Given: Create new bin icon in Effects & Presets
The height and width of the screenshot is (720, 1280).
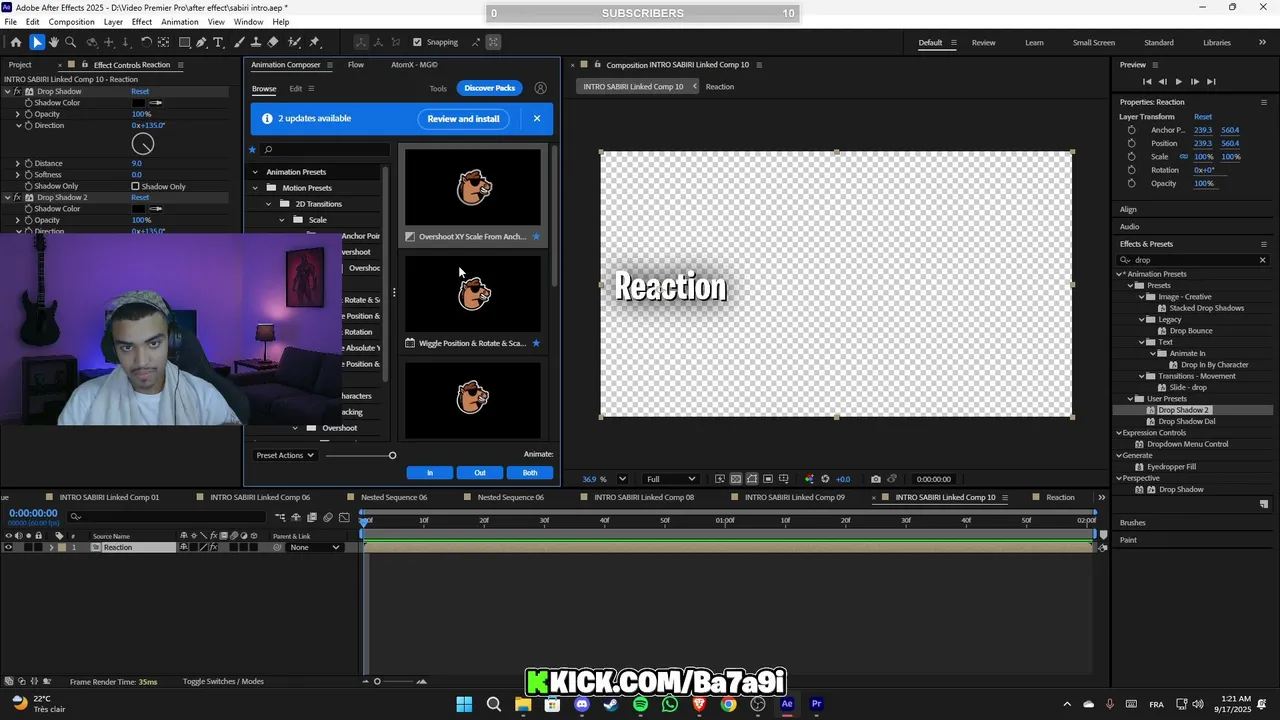Looking at the screenshot, I should (1264, 504).
